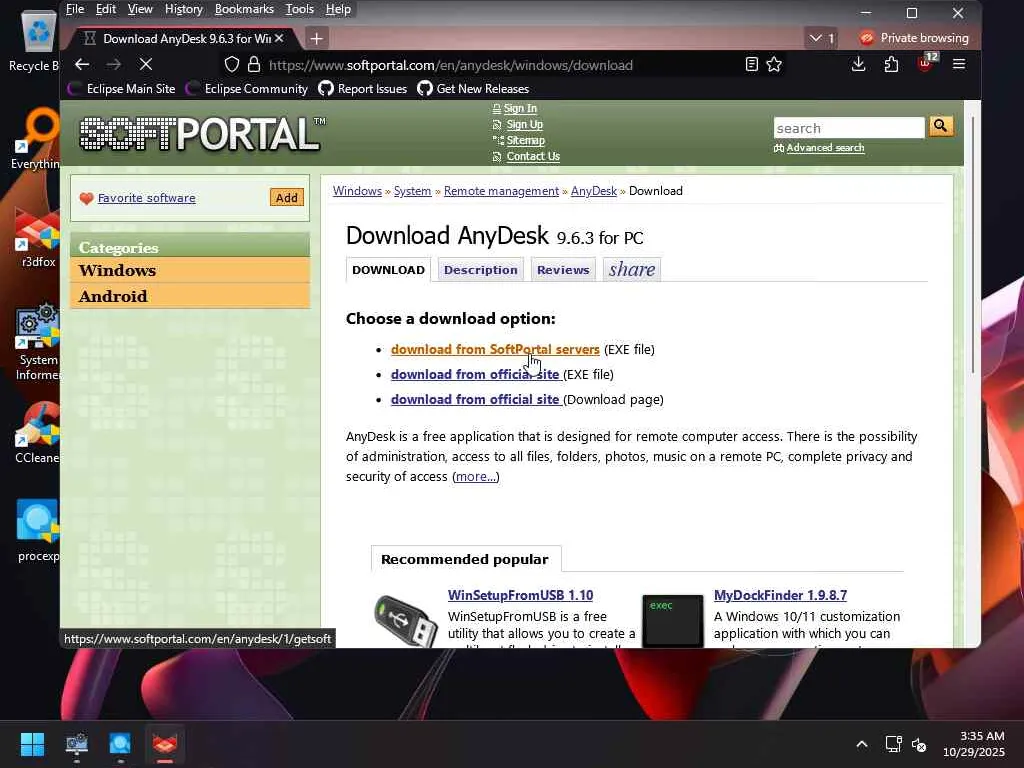This screenshot has height=768, width=1024.
Task: Open the History menu
Action: [184, 9]
